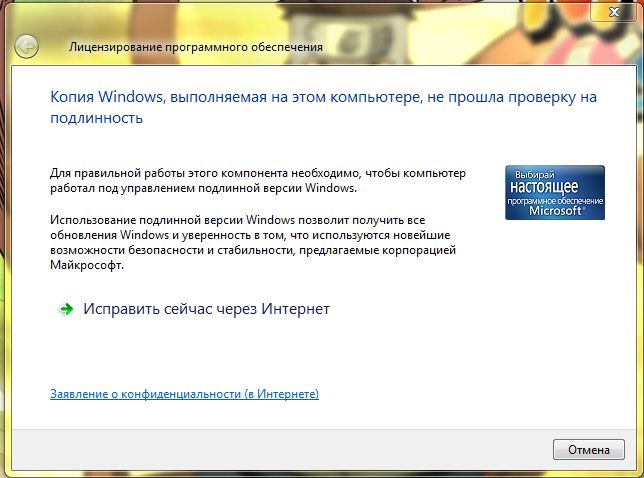Click the genuine Microsoft software badge

(555, 193)
